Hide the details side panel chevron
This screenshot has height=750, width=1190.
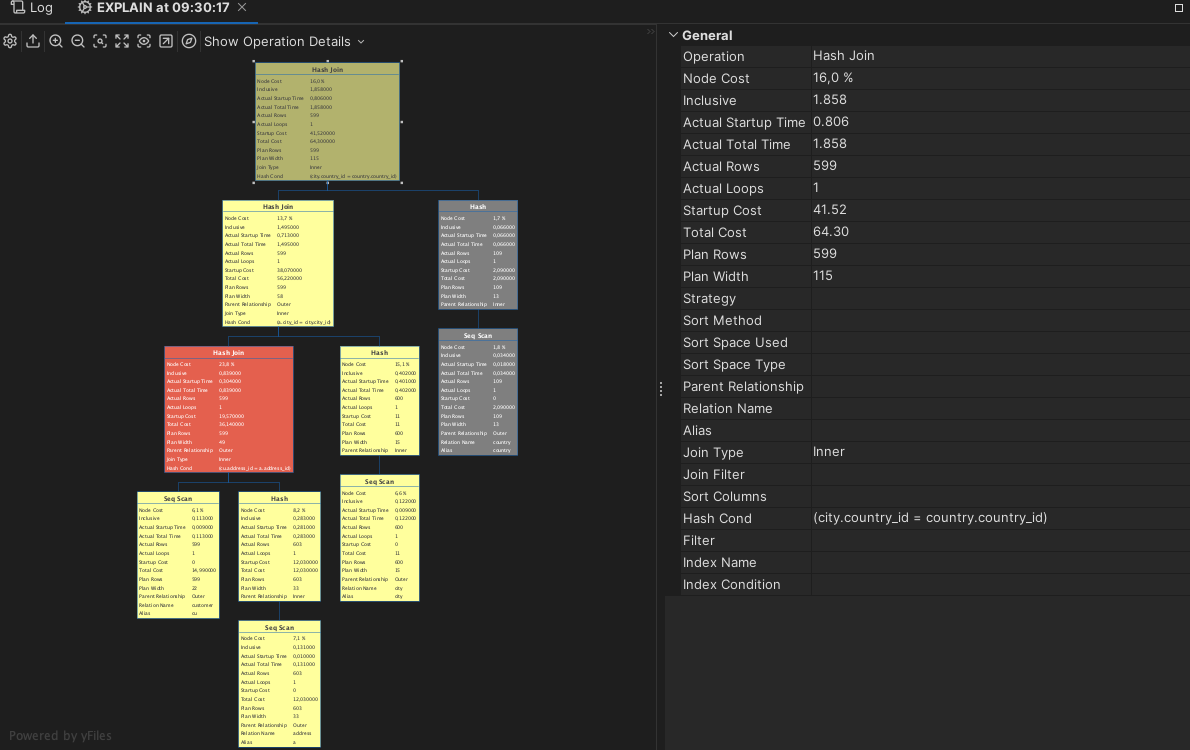(x=650, y=32)
